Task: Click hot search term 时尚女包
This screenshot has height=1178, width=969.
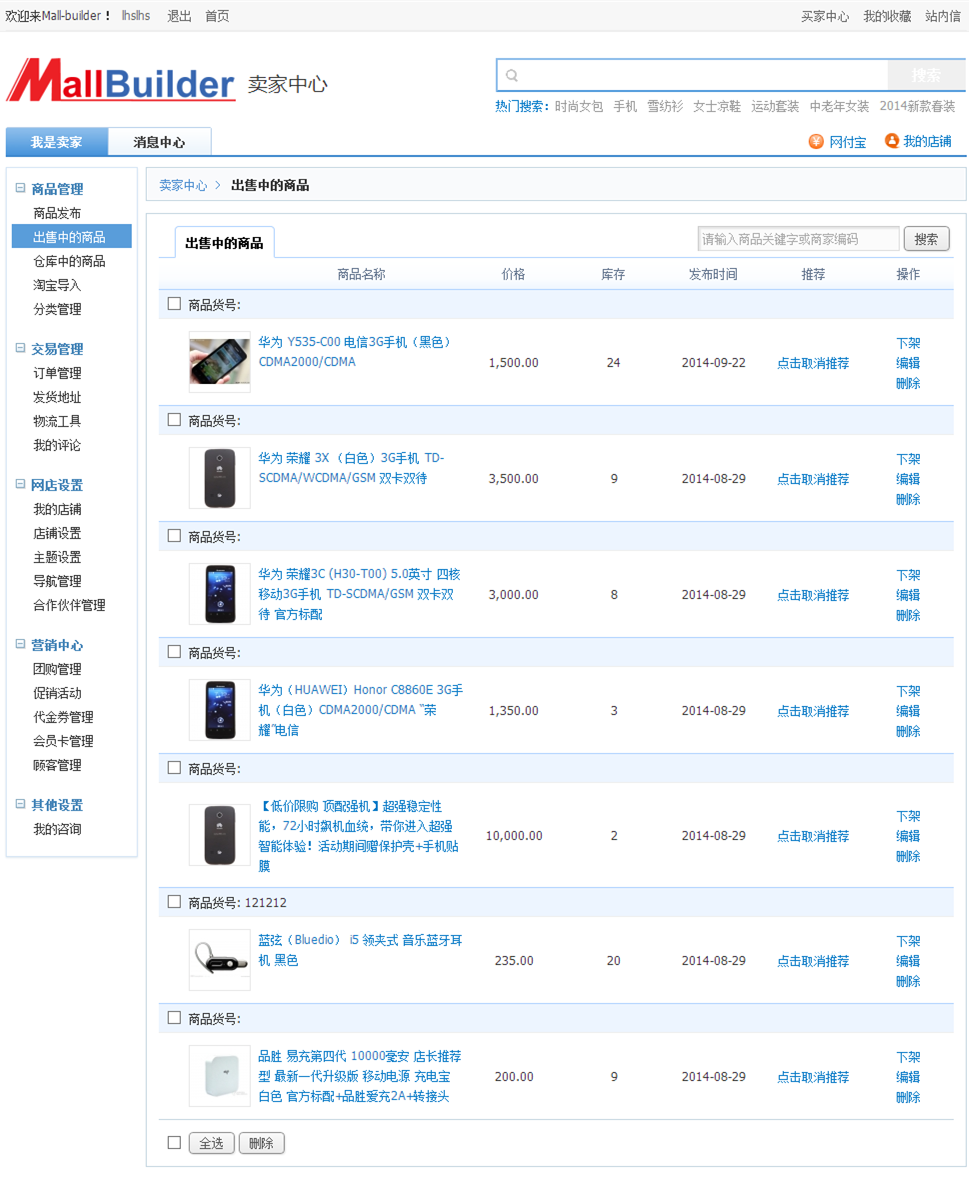Action: (x=579, y=106)
